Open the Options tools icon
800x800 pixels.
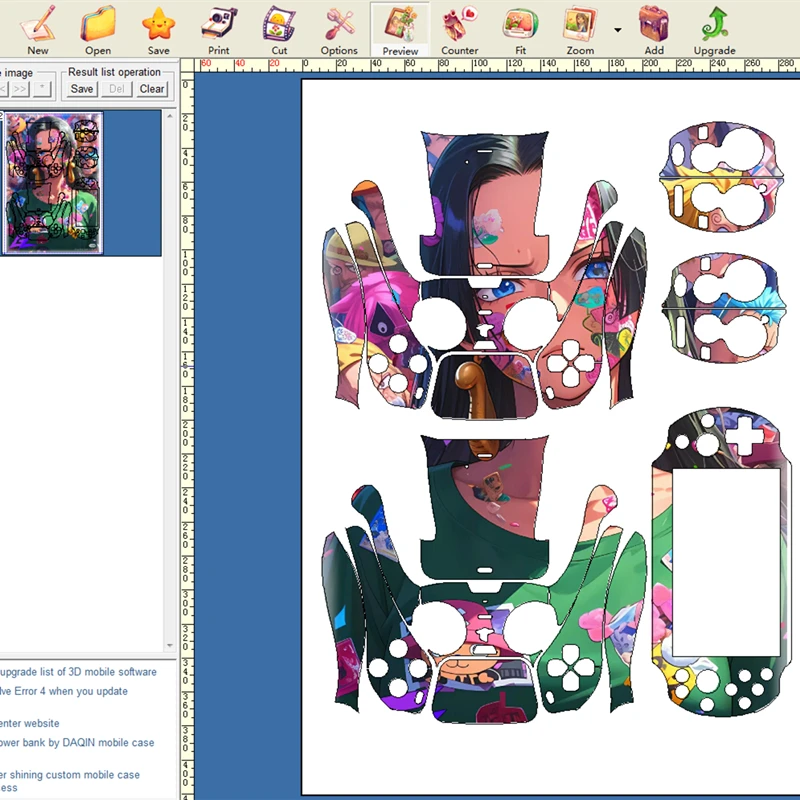click(339, 30)
